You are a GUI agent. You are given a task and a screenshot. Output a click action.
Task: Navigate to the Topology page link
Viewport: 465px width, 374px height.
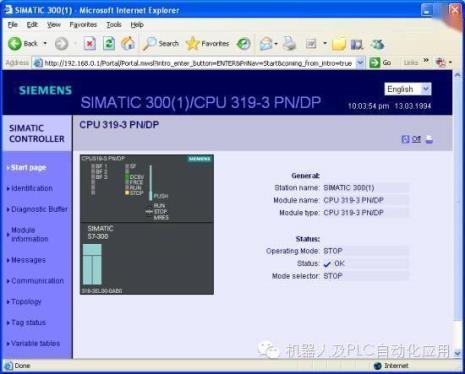(x=26, y=302)
